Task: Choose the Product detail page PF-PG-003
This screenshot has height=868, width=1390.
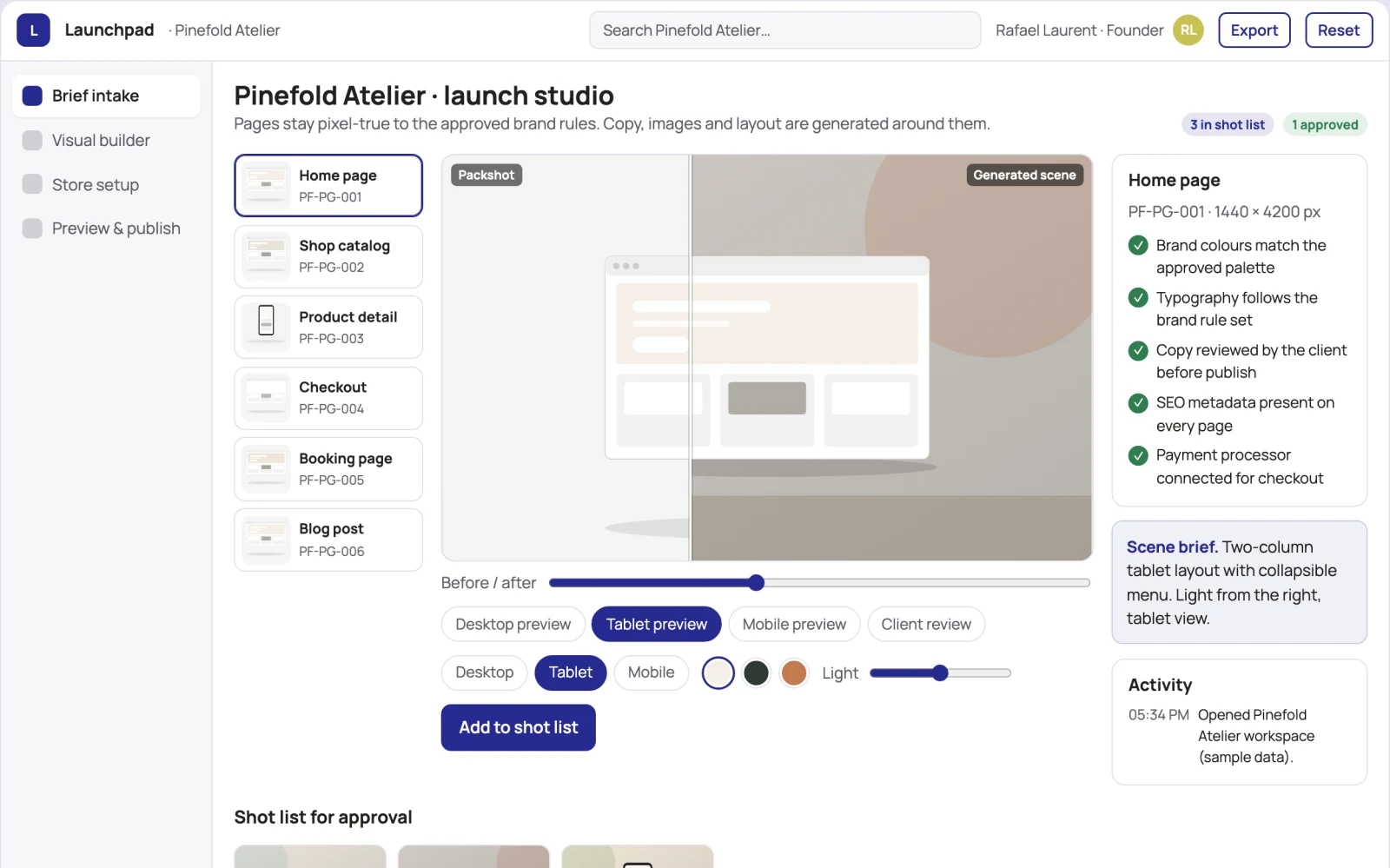Action: [x=328, y=327]
